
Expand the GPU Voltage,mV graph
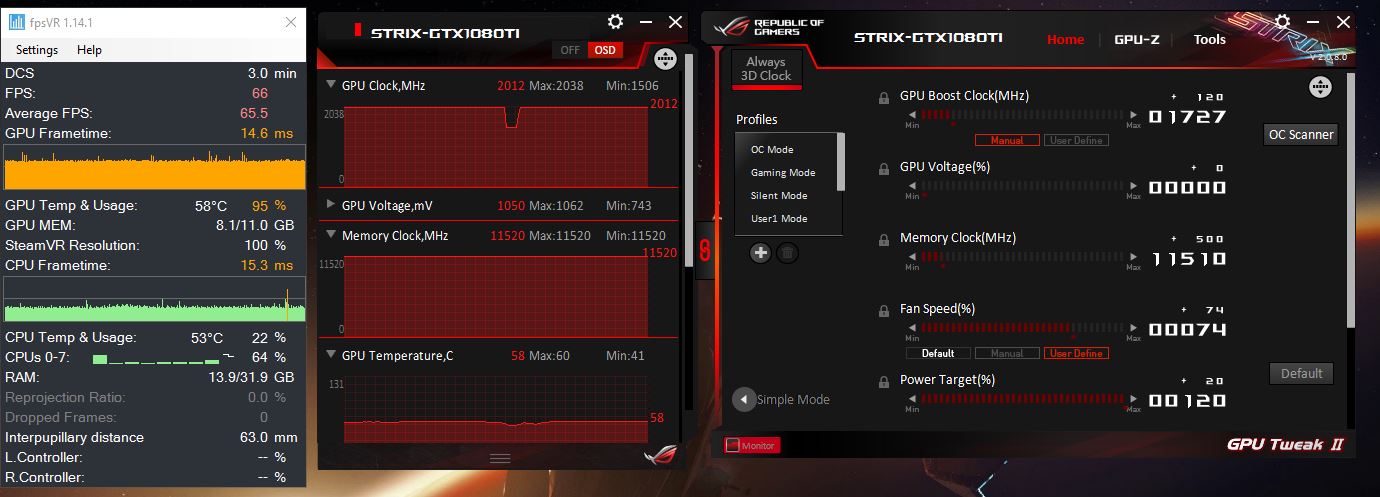331,205
